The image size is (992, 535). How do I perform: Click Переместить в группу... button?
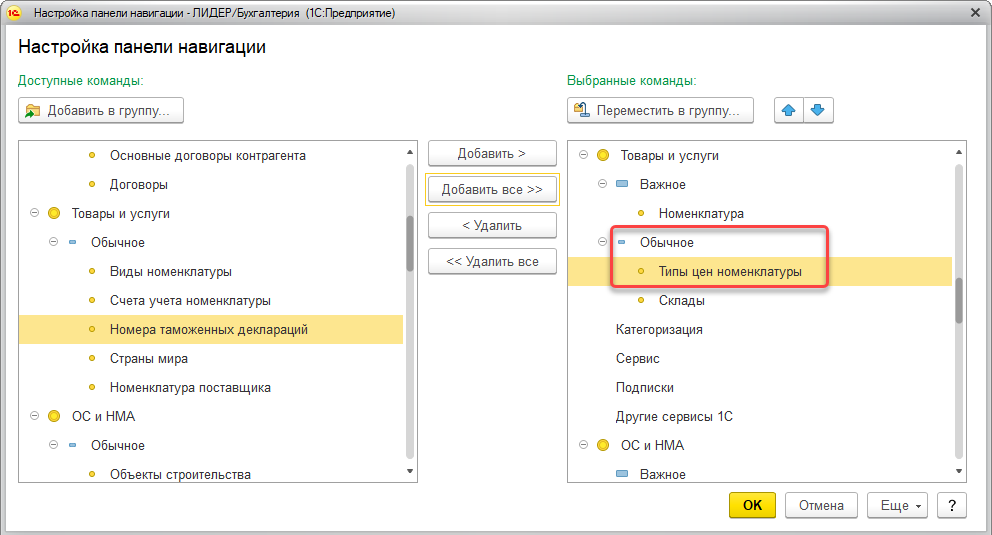(x=660, y=110)
